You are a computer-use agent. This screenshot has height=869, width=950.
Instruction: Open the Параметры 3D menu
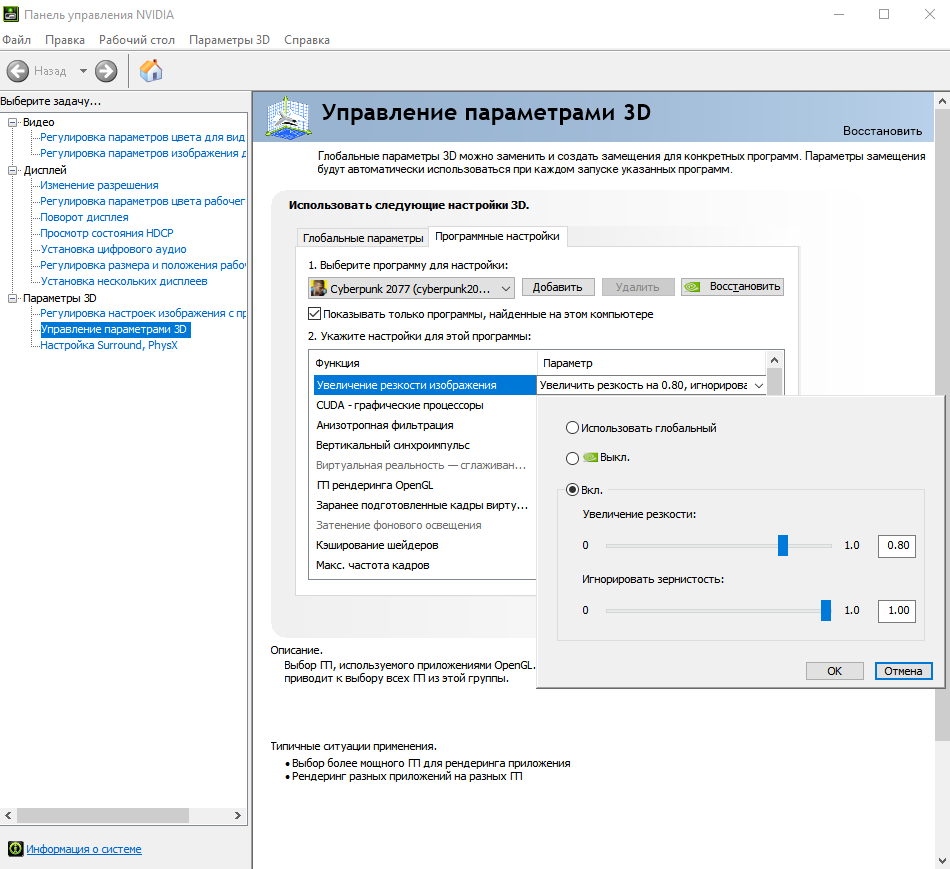229,40
